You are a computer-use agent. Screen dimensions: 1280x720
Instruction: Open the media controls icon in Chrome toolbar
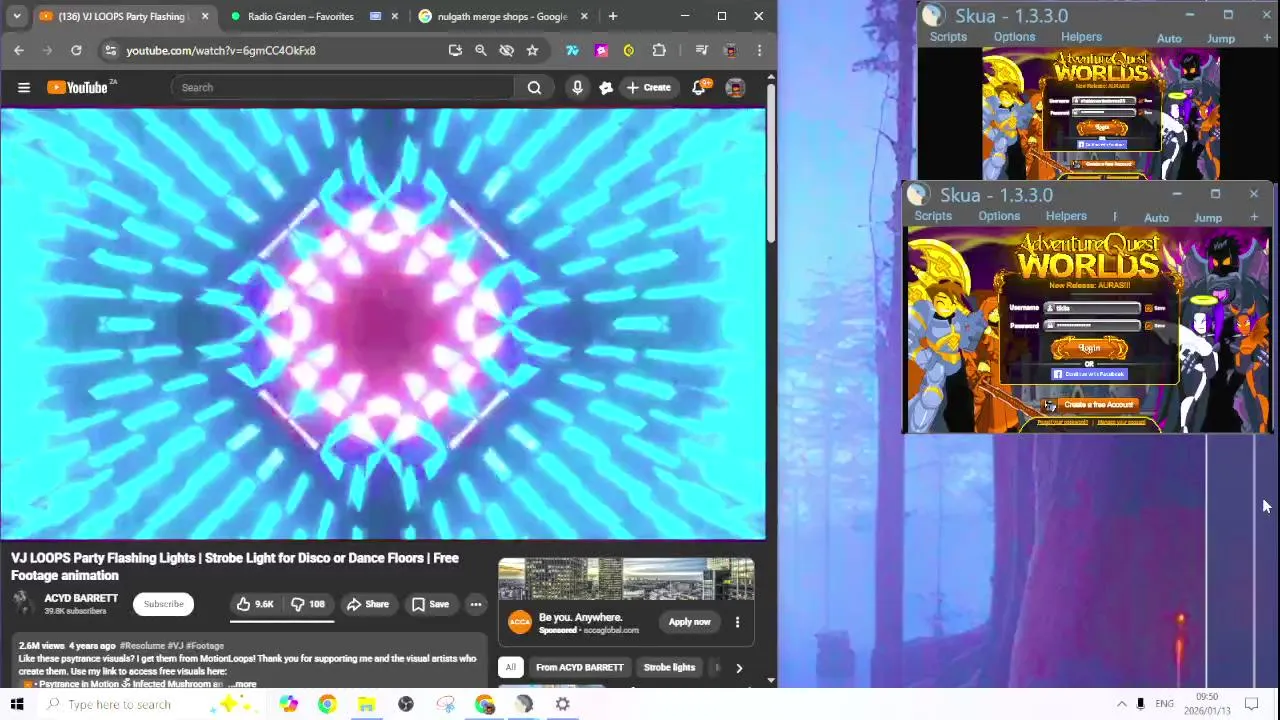click(x=701, y=50)
